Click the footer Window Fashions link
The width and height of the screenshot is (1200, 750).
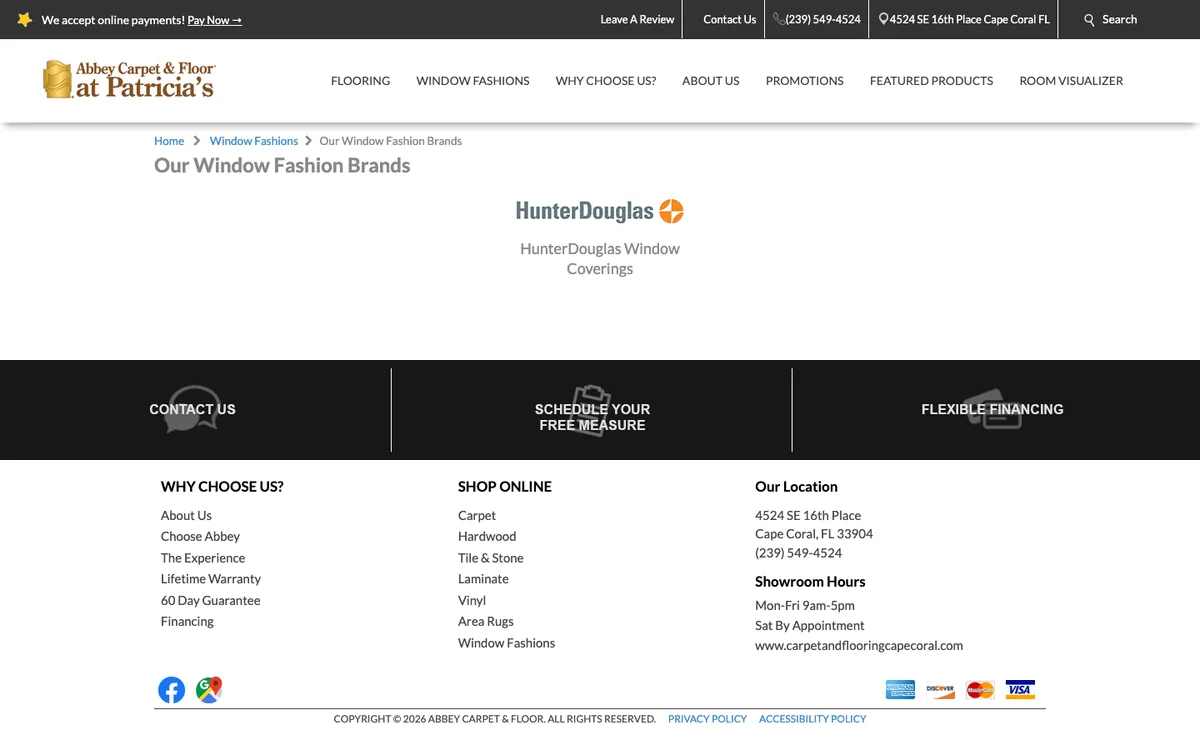(506, 643)
